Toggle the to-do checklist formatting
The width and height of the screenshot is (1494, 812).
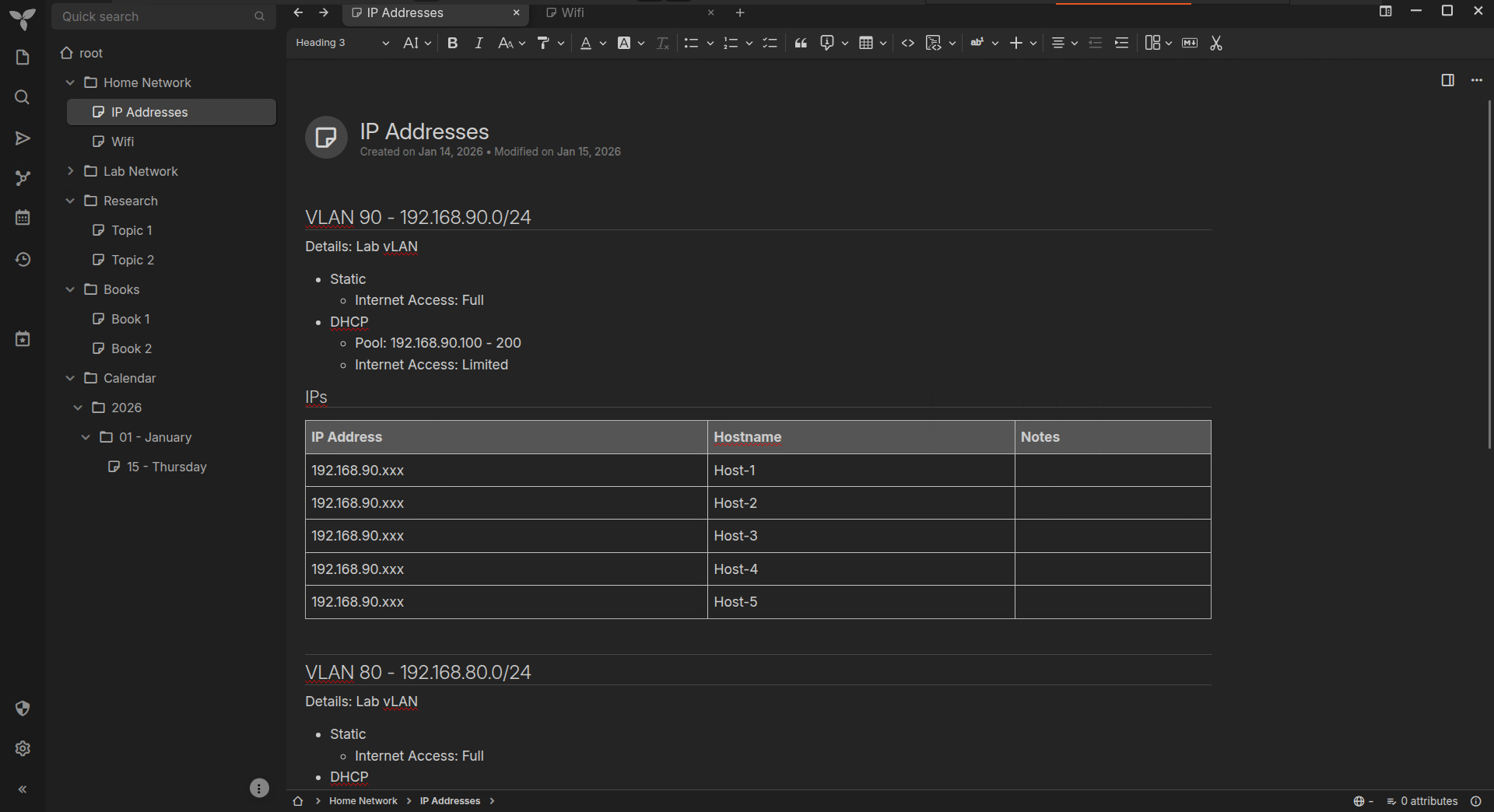770,43
